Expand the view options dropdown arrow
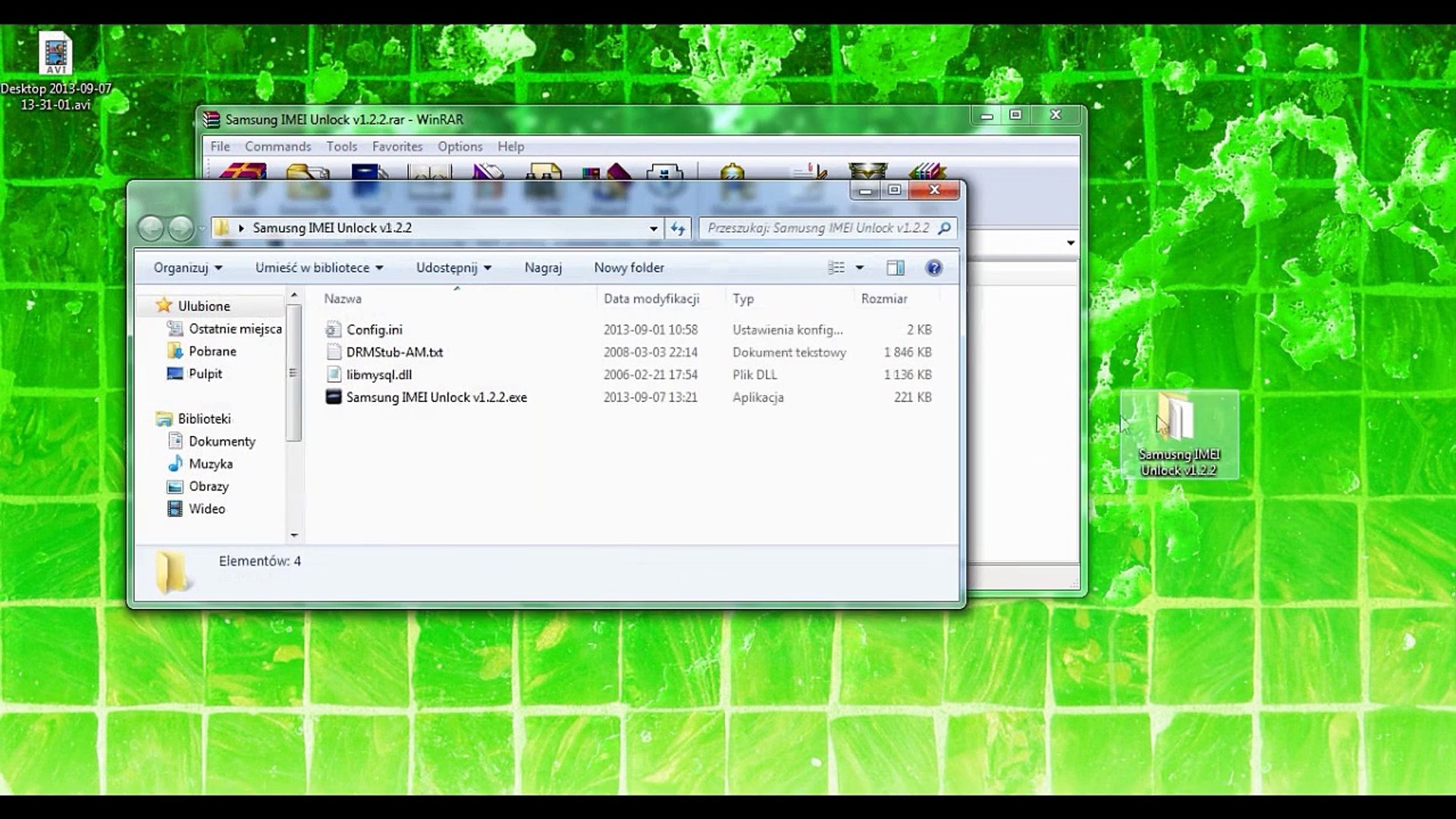The height and width of the screenshot is (819, 1456). 859,268
